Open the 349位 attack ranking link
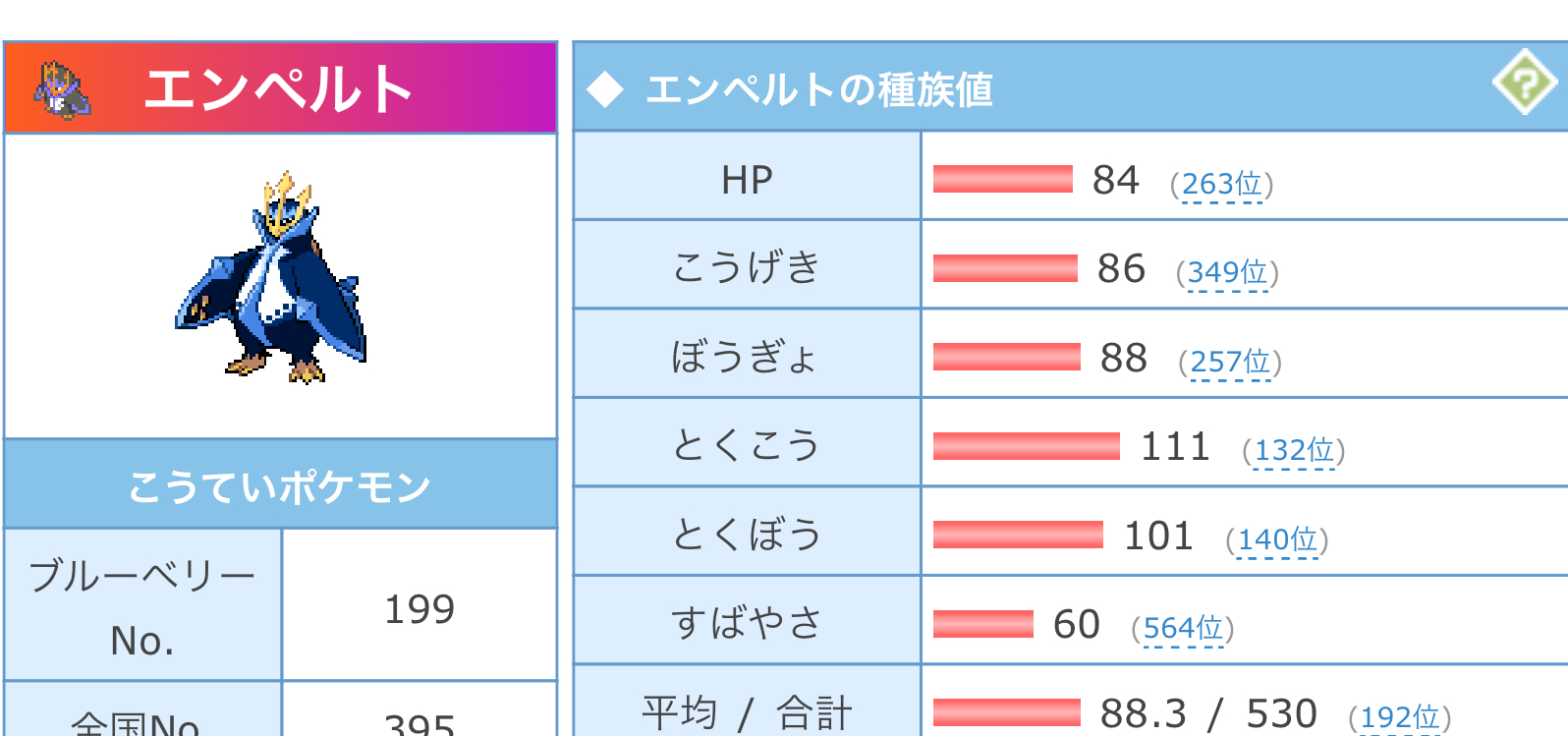Image resolution: width=1568 pixels, height=736 pixels. point(1228,272)
